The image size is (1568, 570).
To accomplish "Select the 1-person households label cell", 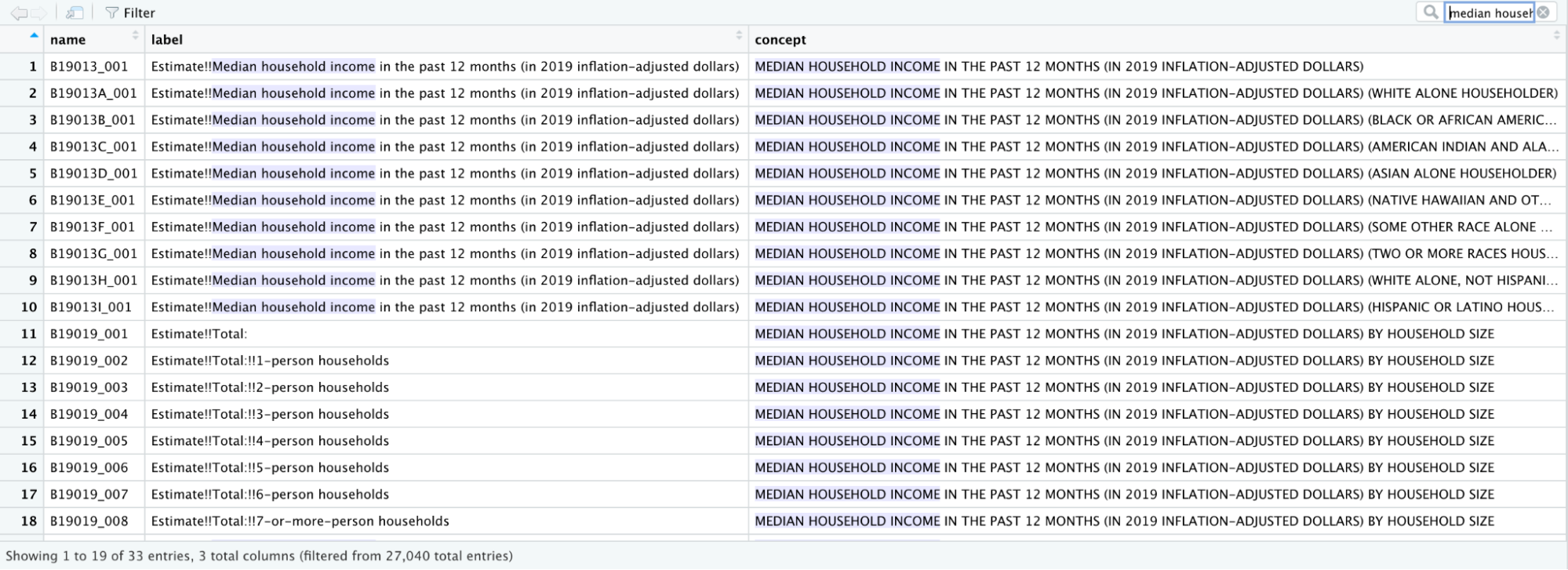I will (270, 361).
